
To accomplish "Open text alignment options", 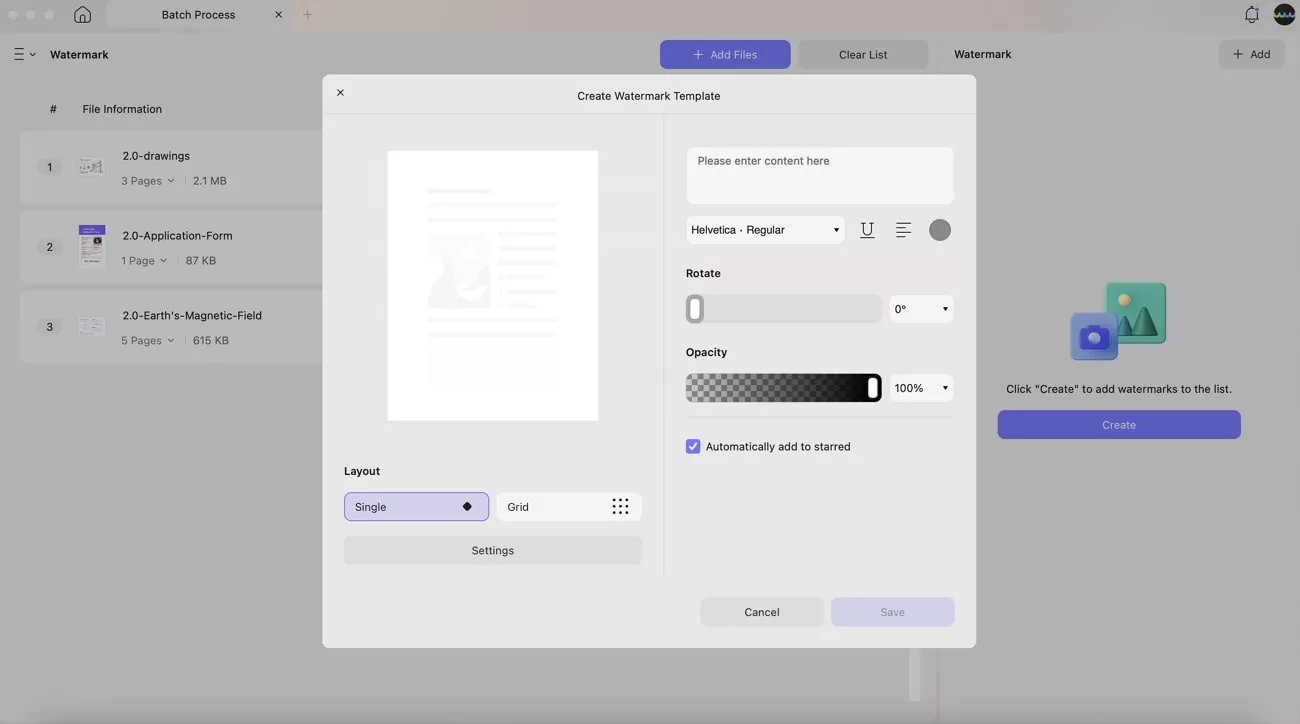I will click(903, 230).
